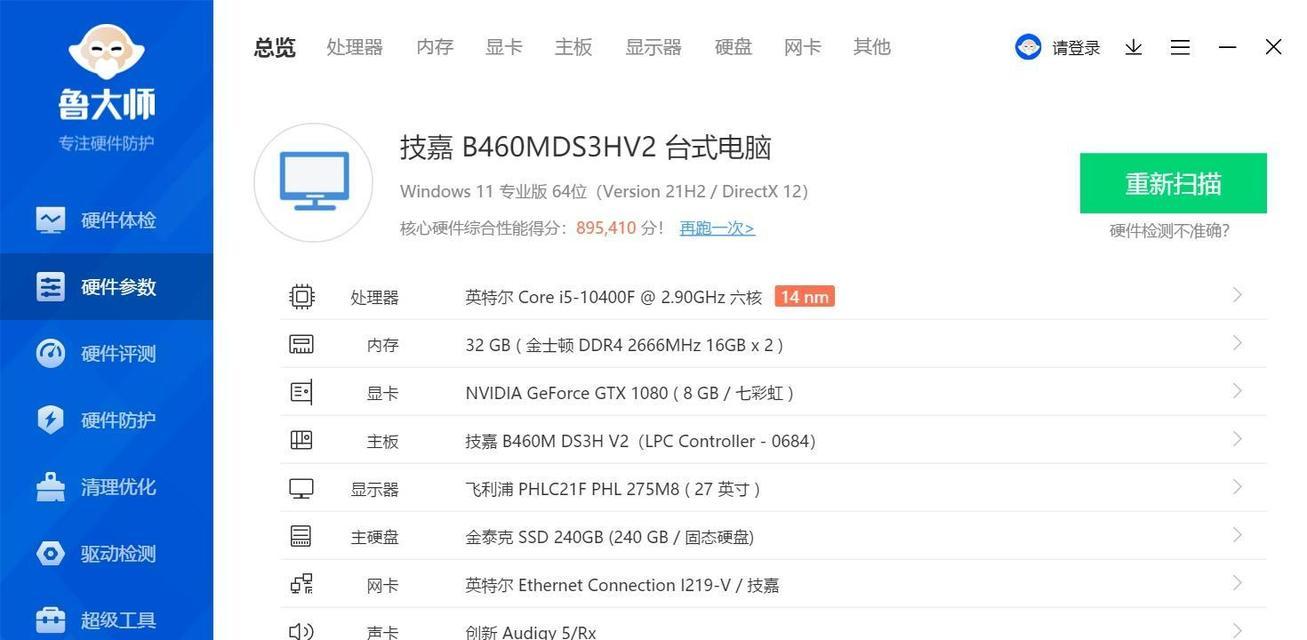Click the 14 nm orange badge
Image resolution: width=1307 pixels, height=640 pixels.
(805, 296)
